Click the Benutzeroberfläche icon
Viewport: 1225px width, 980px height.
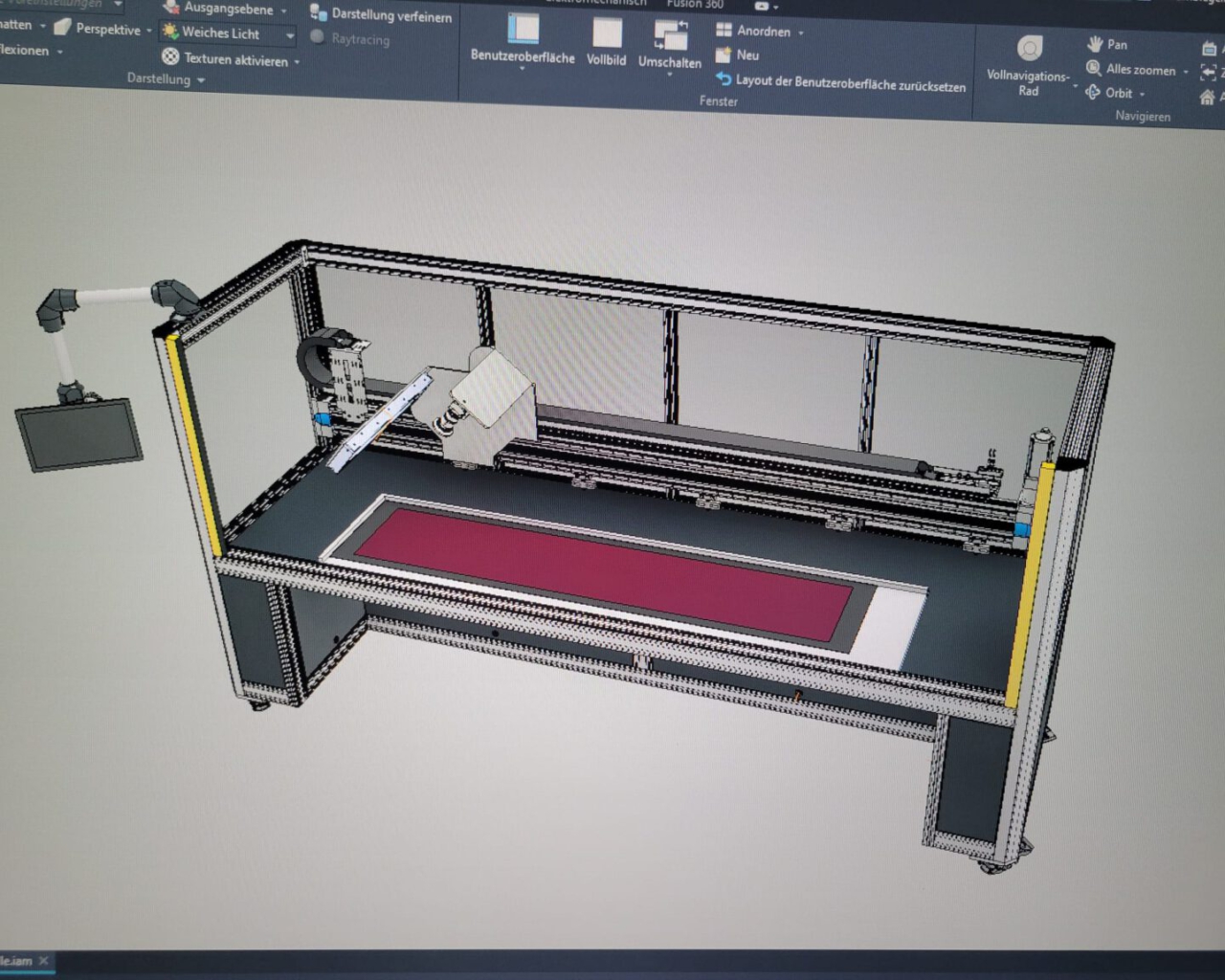[x=523, y=29]
